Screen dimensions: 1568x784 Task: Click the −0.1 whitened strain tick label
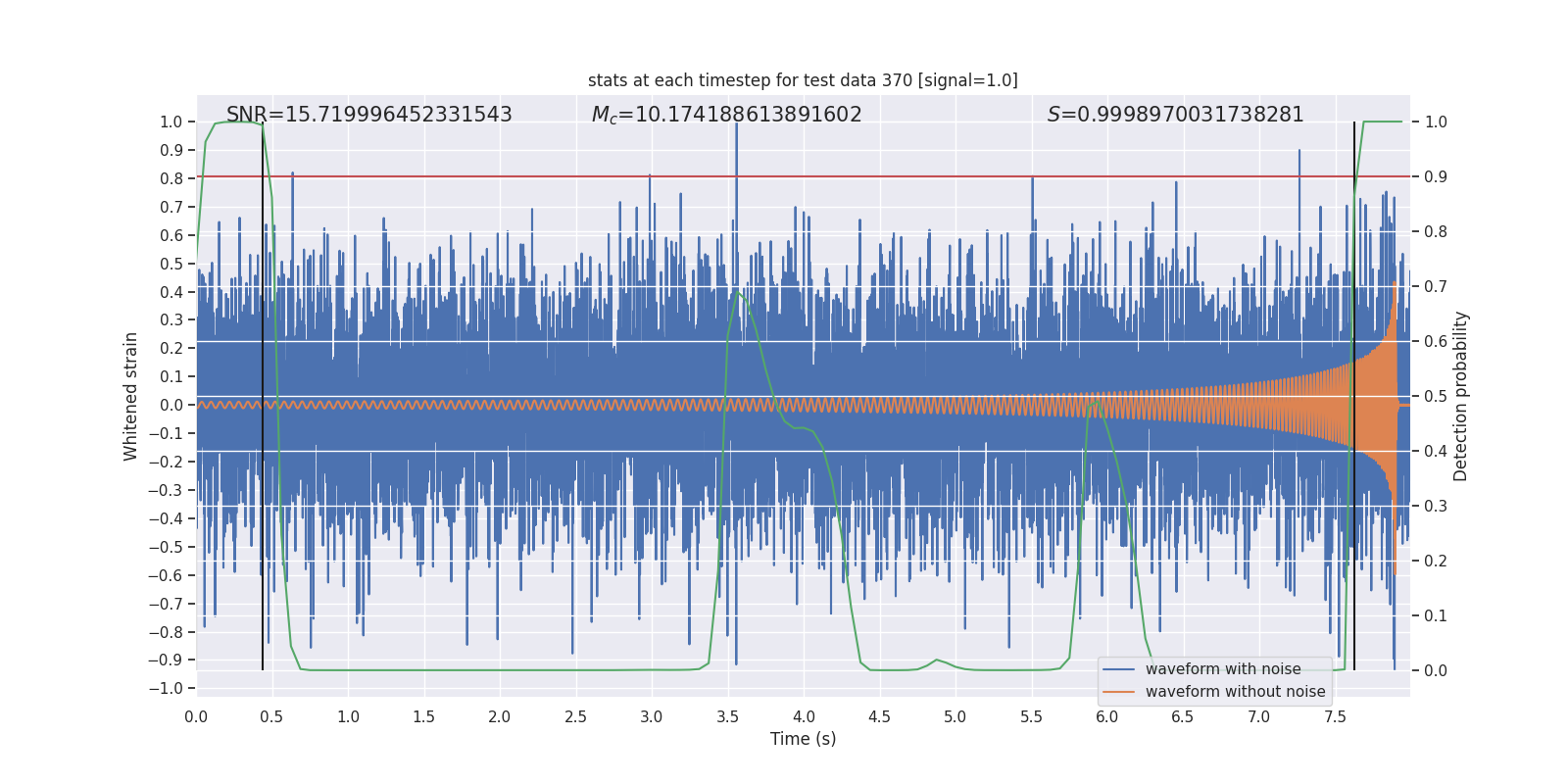click(x=166, y=433)
